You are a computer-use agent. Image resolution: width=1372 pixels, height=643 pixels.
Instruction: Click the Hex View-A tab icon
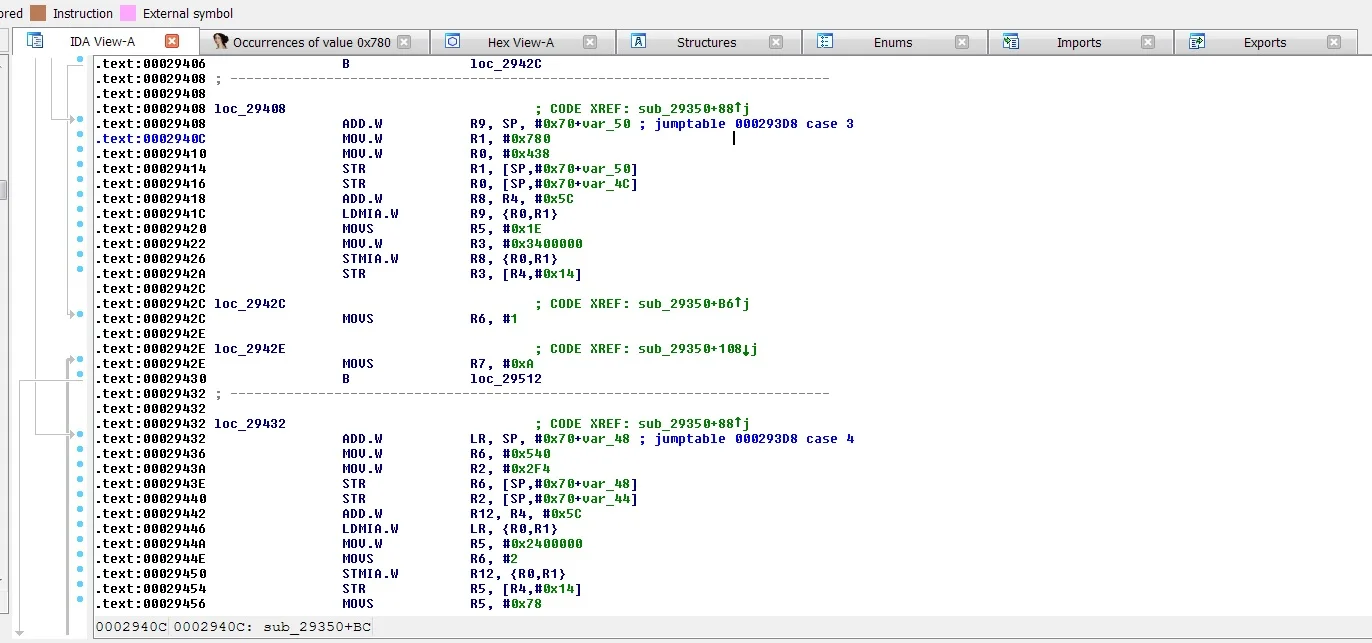coord(452,41)
